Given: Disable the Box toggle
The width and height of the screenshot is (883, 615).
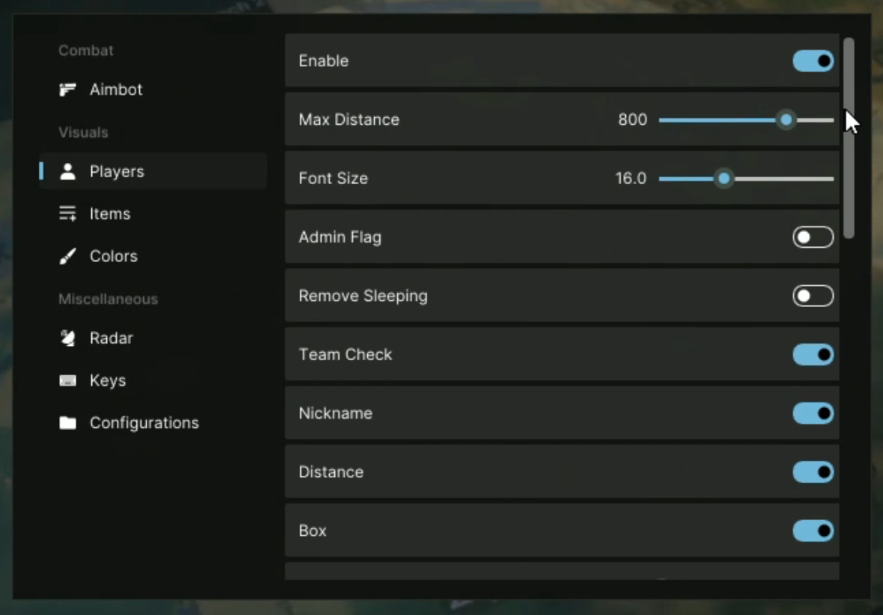Looking at the screenshot, I should (x=812, y=531).
